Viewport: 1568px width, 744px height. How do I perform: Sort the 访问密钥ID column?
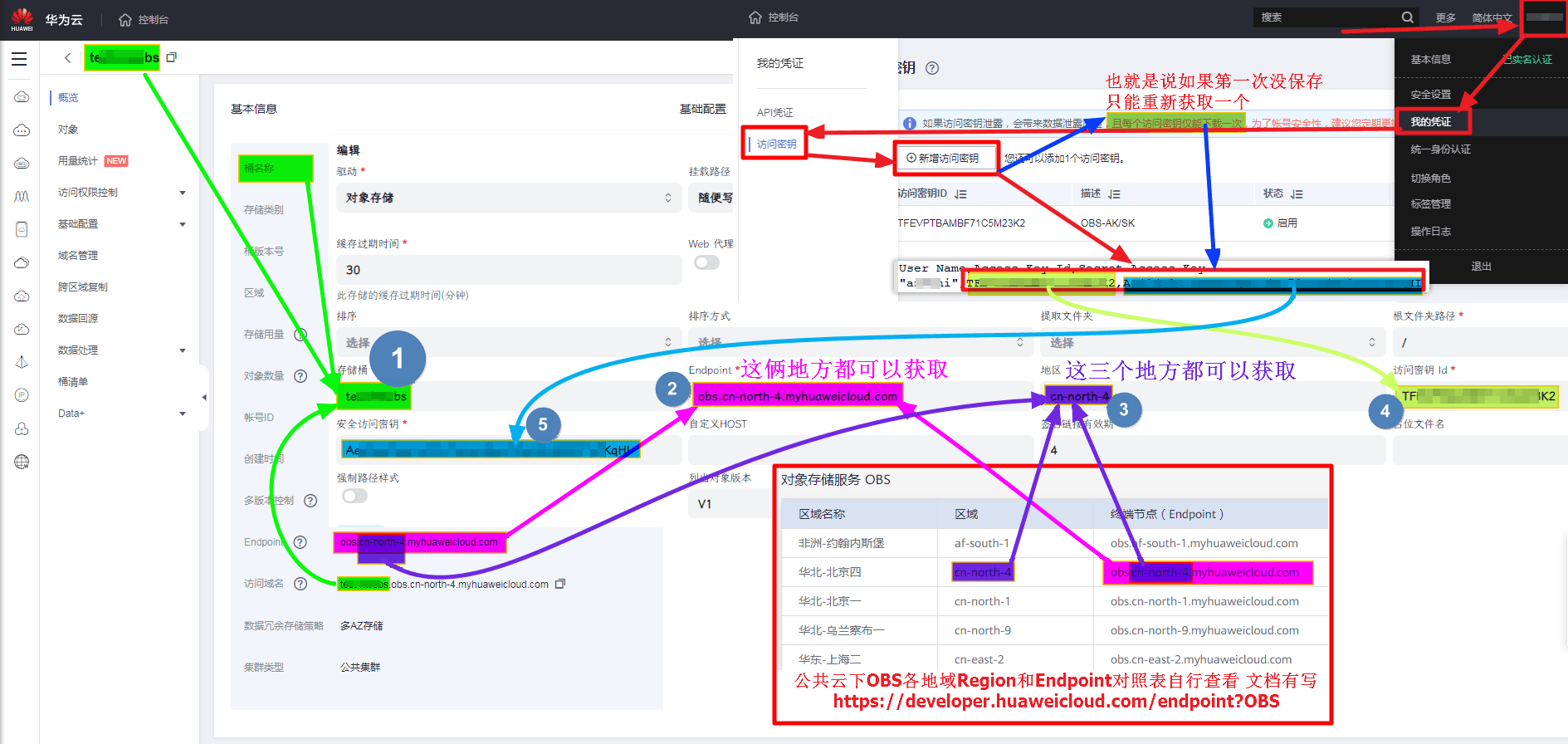click(960, 193)
